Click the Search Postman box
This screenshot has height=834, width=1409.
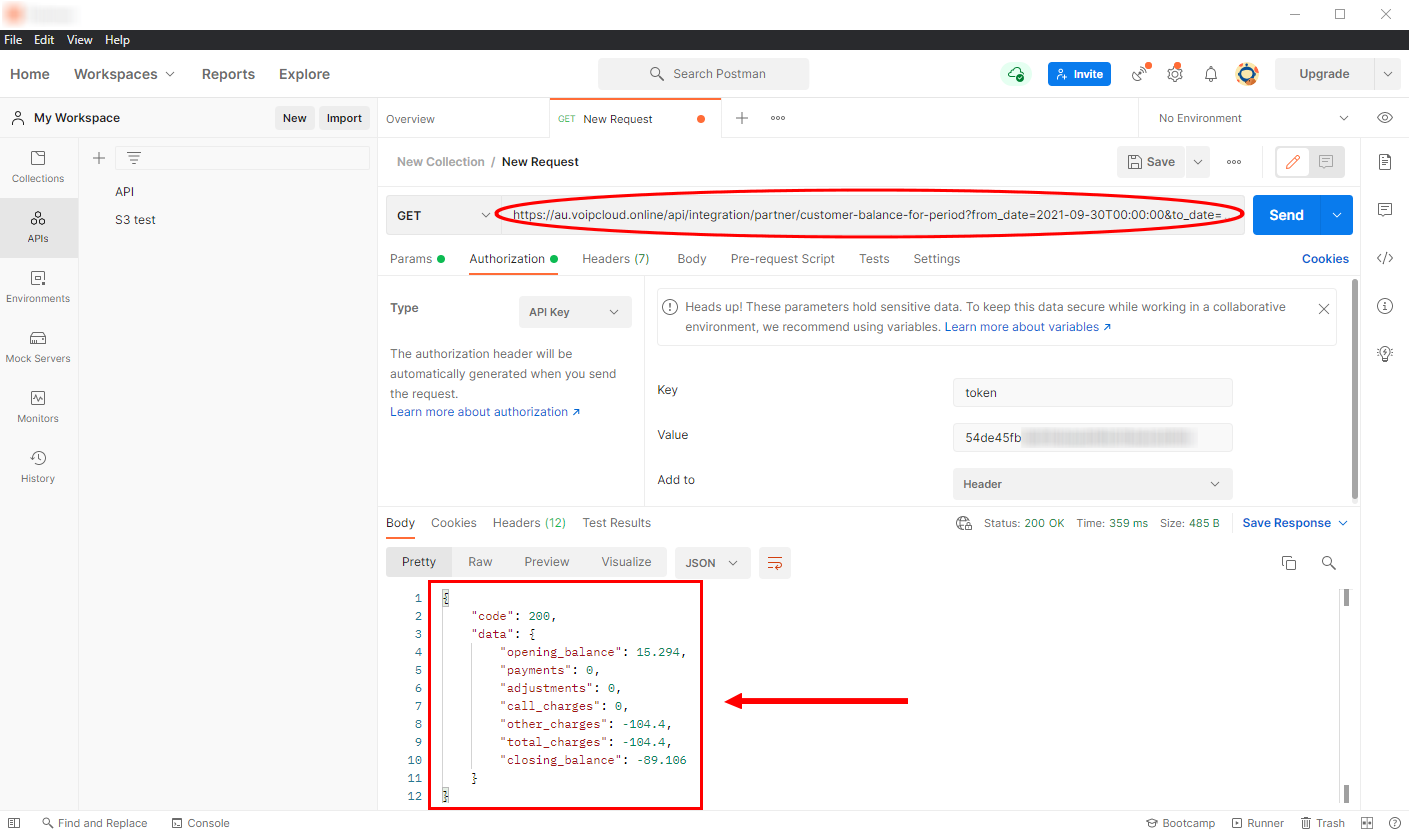pyautogui.click(x=704, y=74)
